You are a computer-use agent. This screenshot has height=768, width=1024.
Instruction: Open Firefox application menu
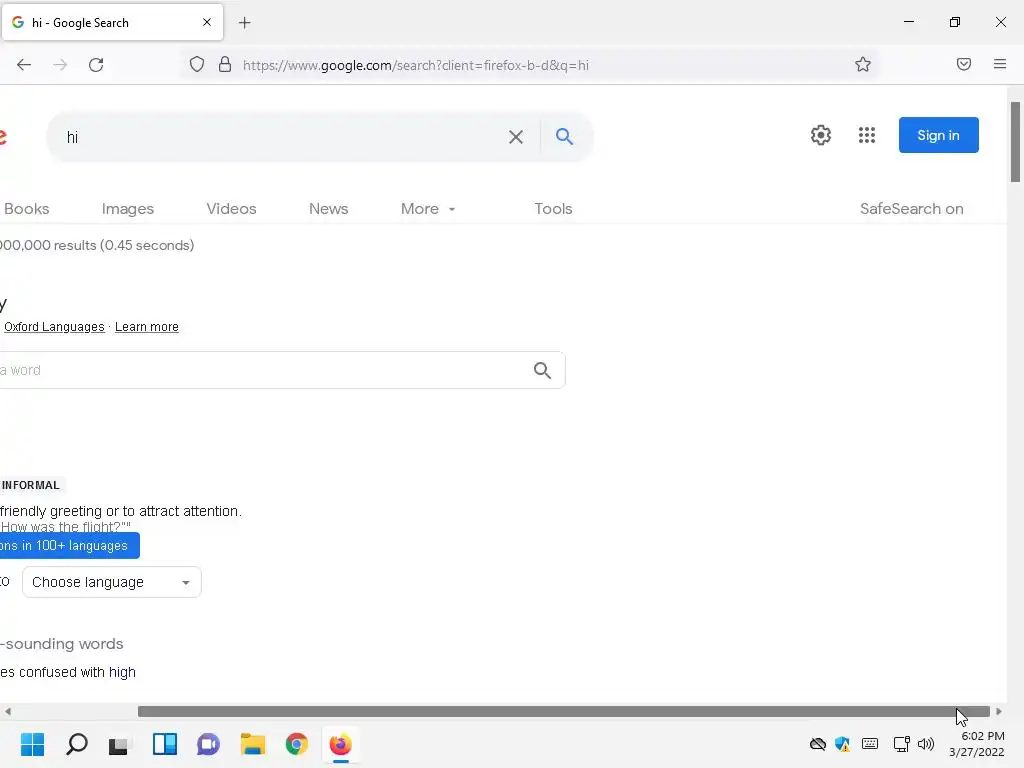click(1000, 64)
